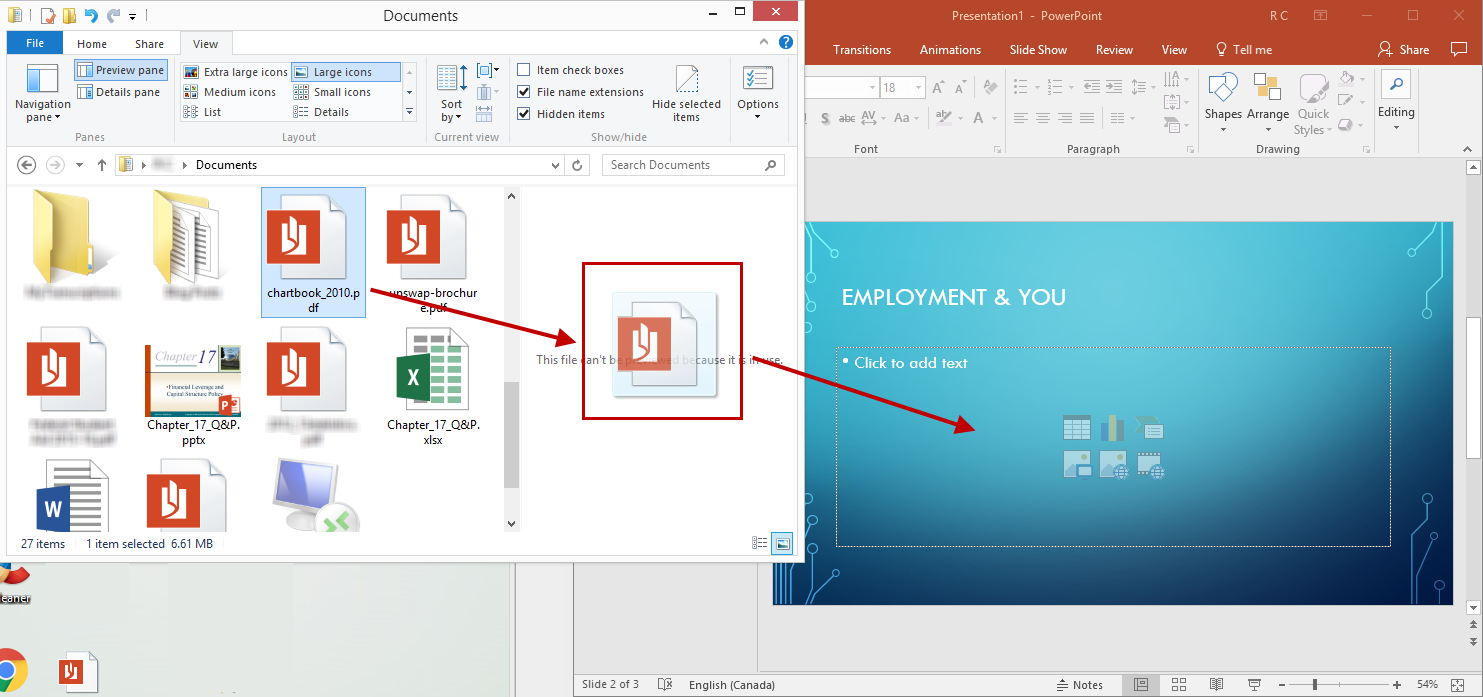The width and height of the screenshot is (1483, 697).
Task: Click Size all columns to fit icon
Action: pos(484,112)
